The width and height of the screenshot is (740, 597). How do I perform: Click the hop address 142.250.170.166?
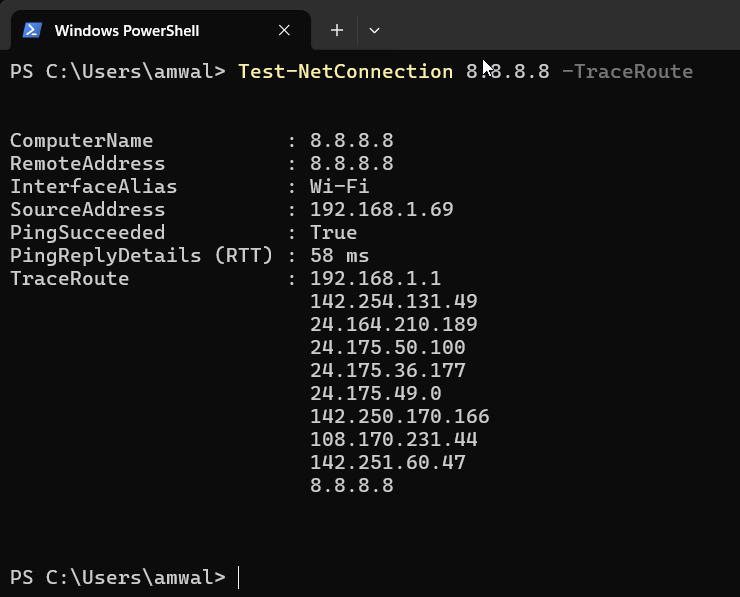point(399,416)
